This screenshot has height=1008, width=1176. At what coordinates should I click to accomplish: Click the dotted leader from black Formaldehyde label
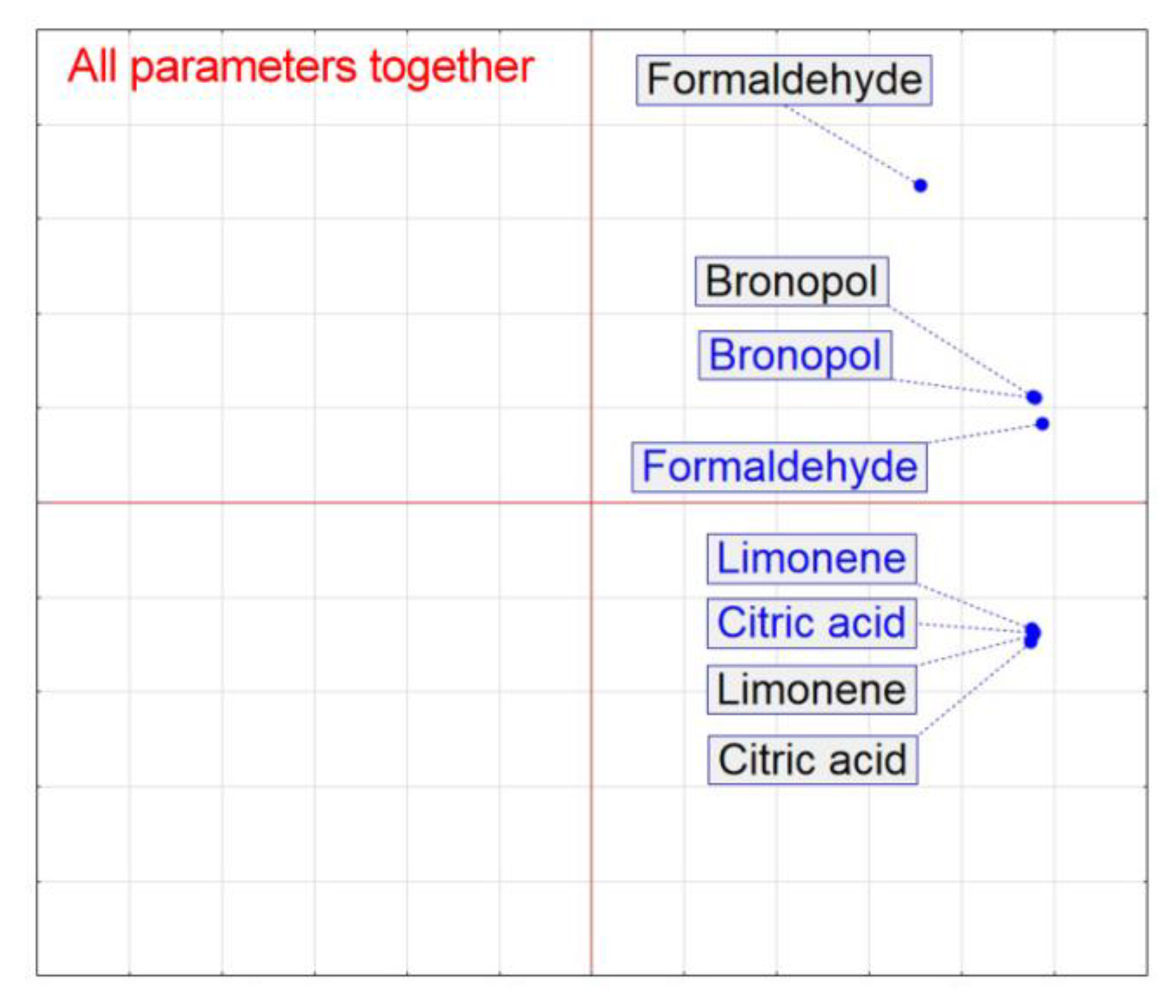coord(850,144)
